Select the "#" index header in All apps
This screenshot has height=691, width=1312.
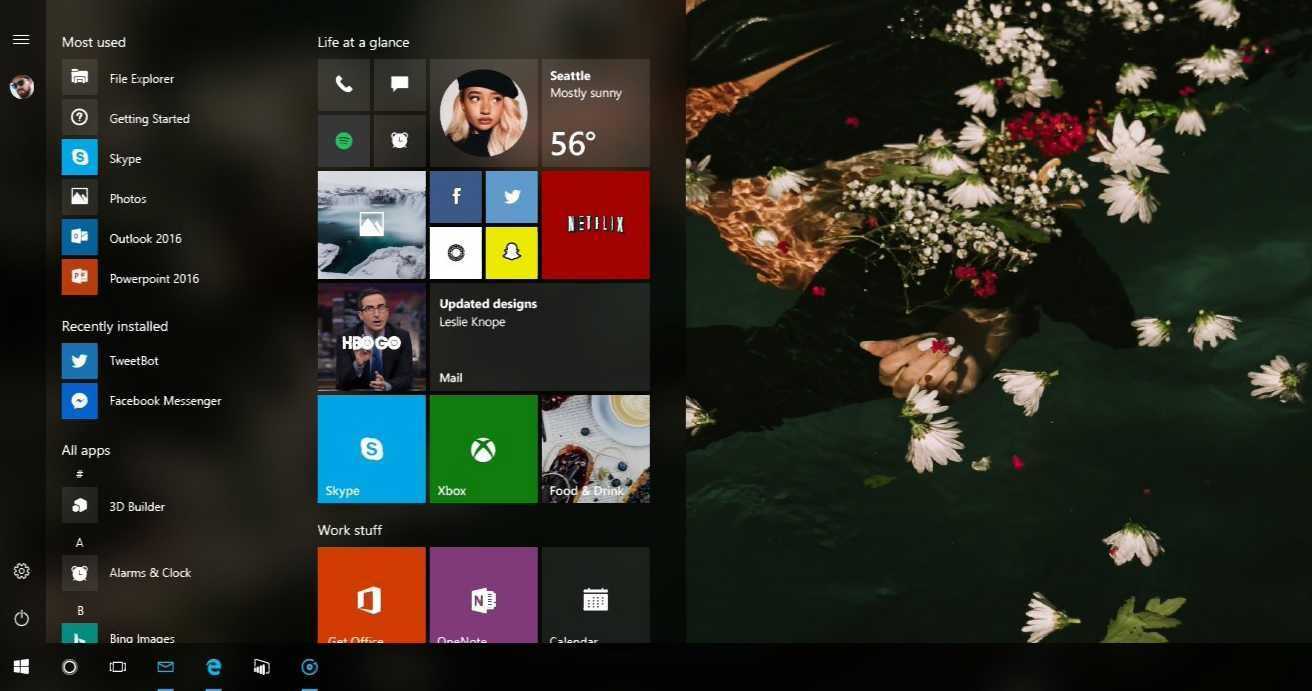coord(80,474)
